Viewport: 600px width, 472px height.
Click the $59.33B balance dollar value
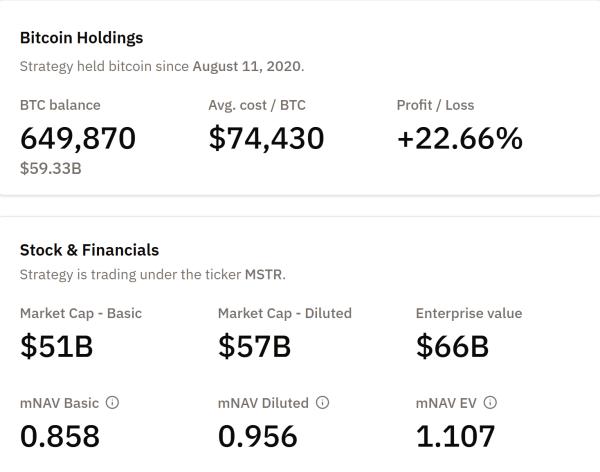(x=50, y=168)
